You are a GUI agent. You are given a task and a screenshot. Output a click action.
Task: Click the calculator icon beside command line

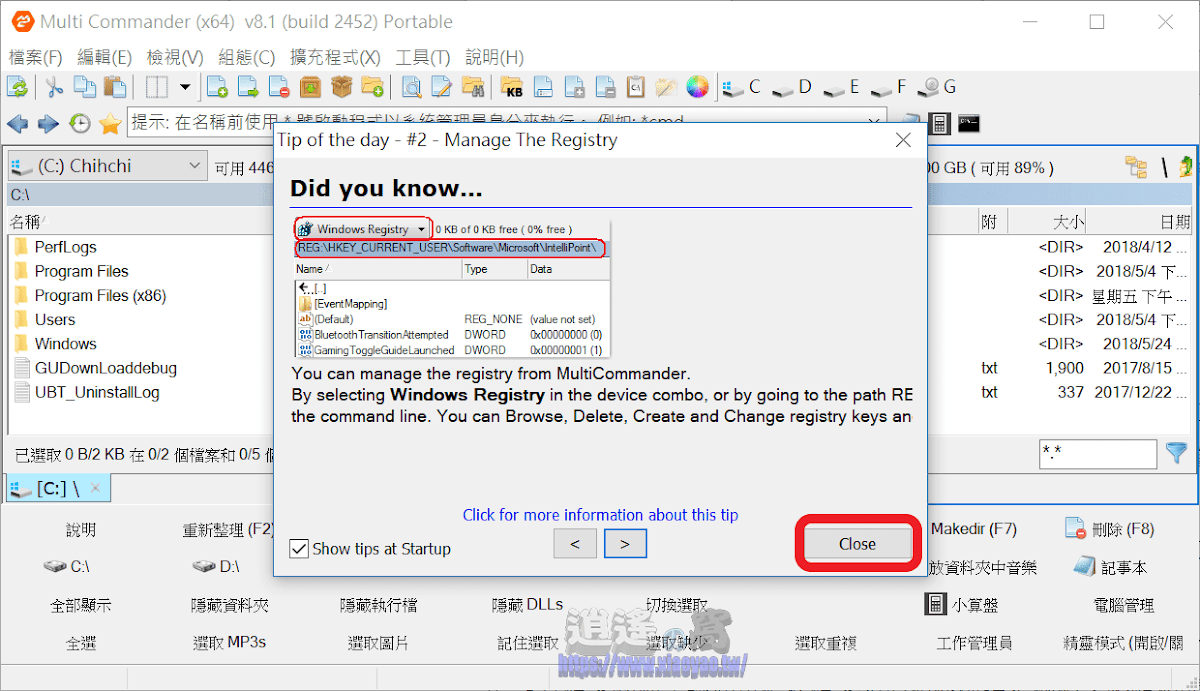click(939, 124)
